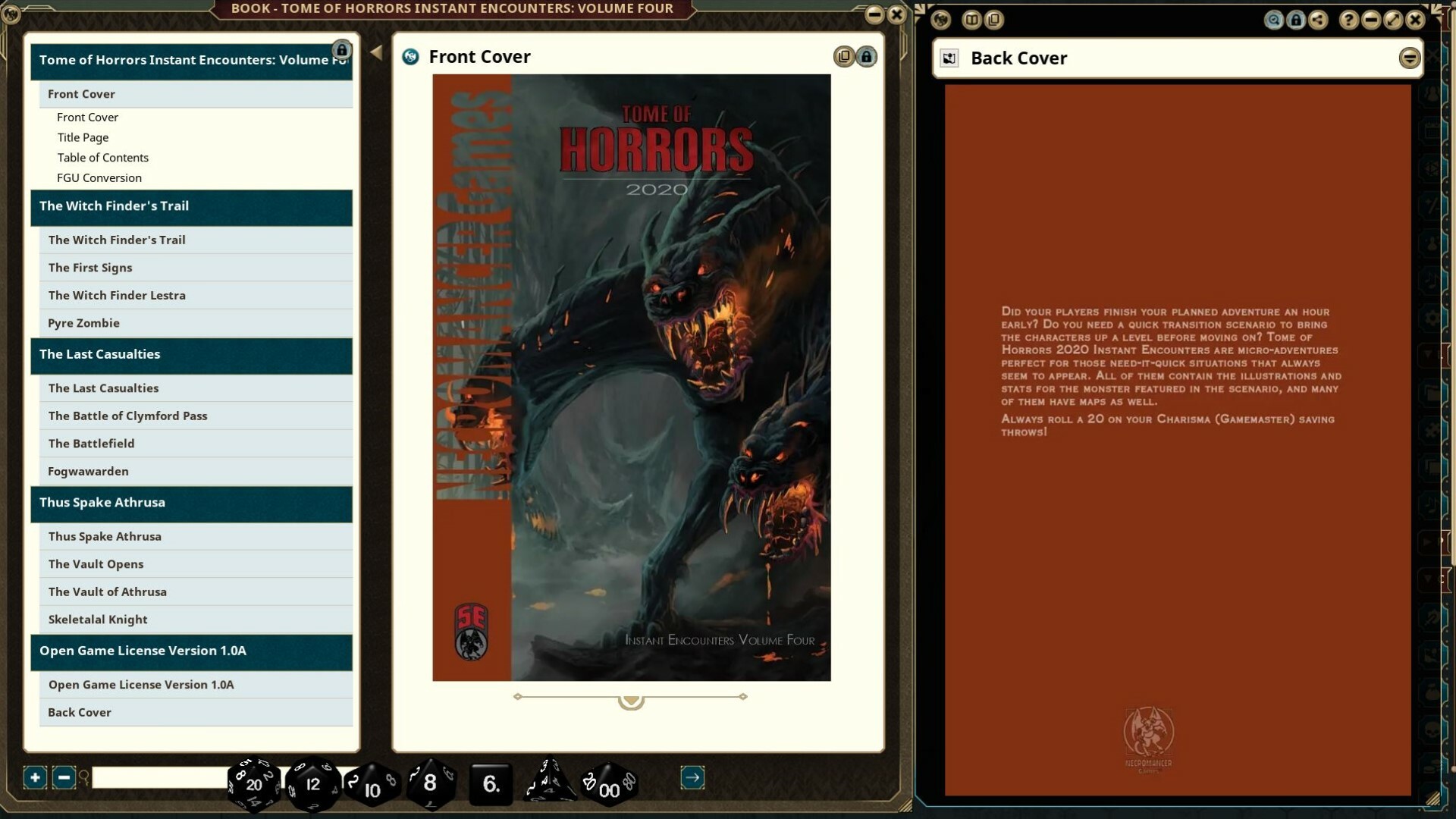Open the Pyre Zombie entry in the contents list

click(84, 323)
